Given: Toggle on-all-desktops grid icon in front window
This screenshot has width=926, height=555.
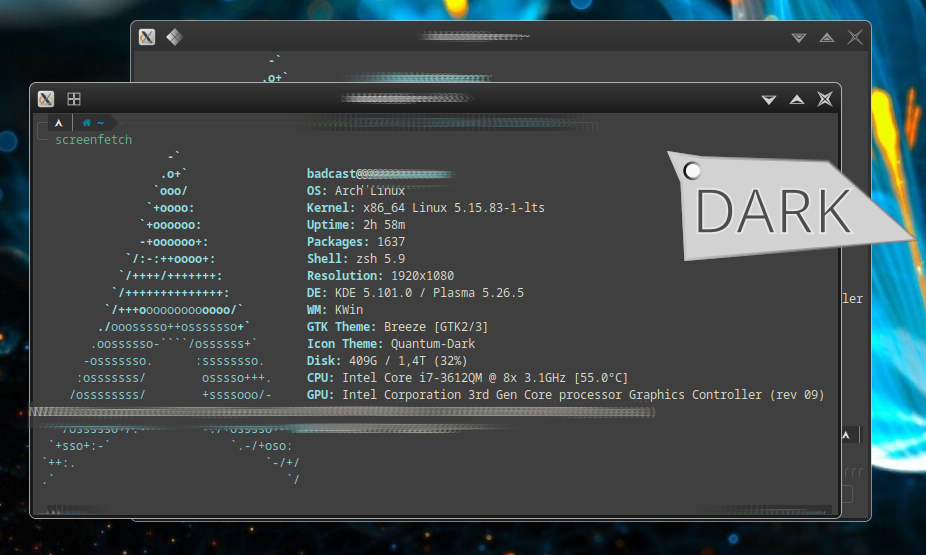Looking at the screenshot, I should [x=74, y=99].
